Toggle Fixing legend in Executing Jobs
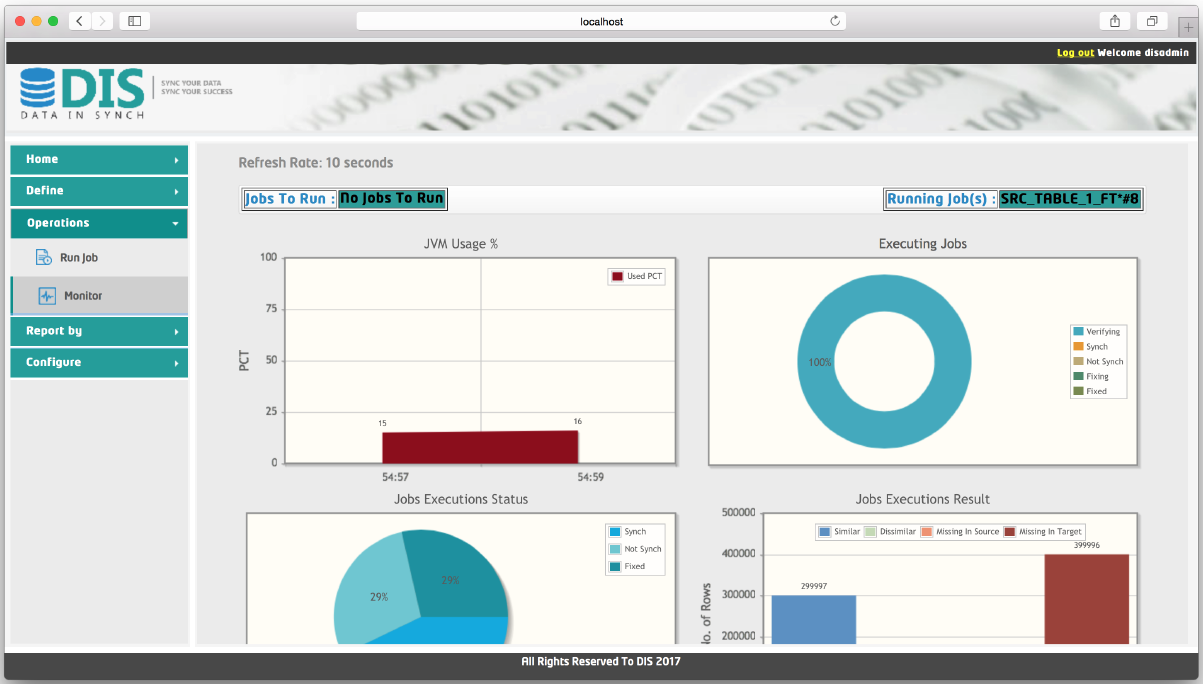Viewport: 1203px width, 684px height. [1091, 376]
